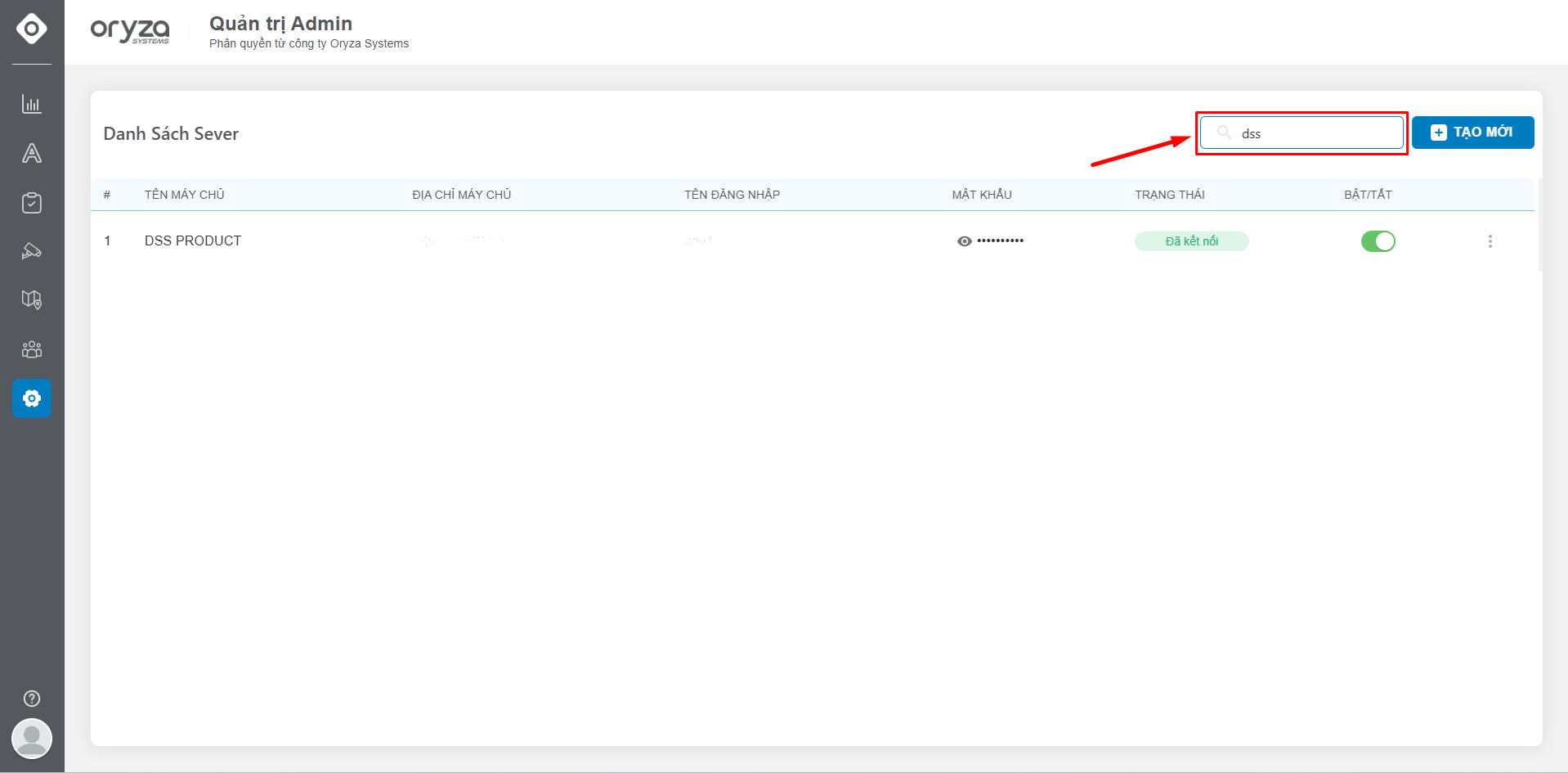
Task: Click the Quản trị Admin title
Action: 280,24
